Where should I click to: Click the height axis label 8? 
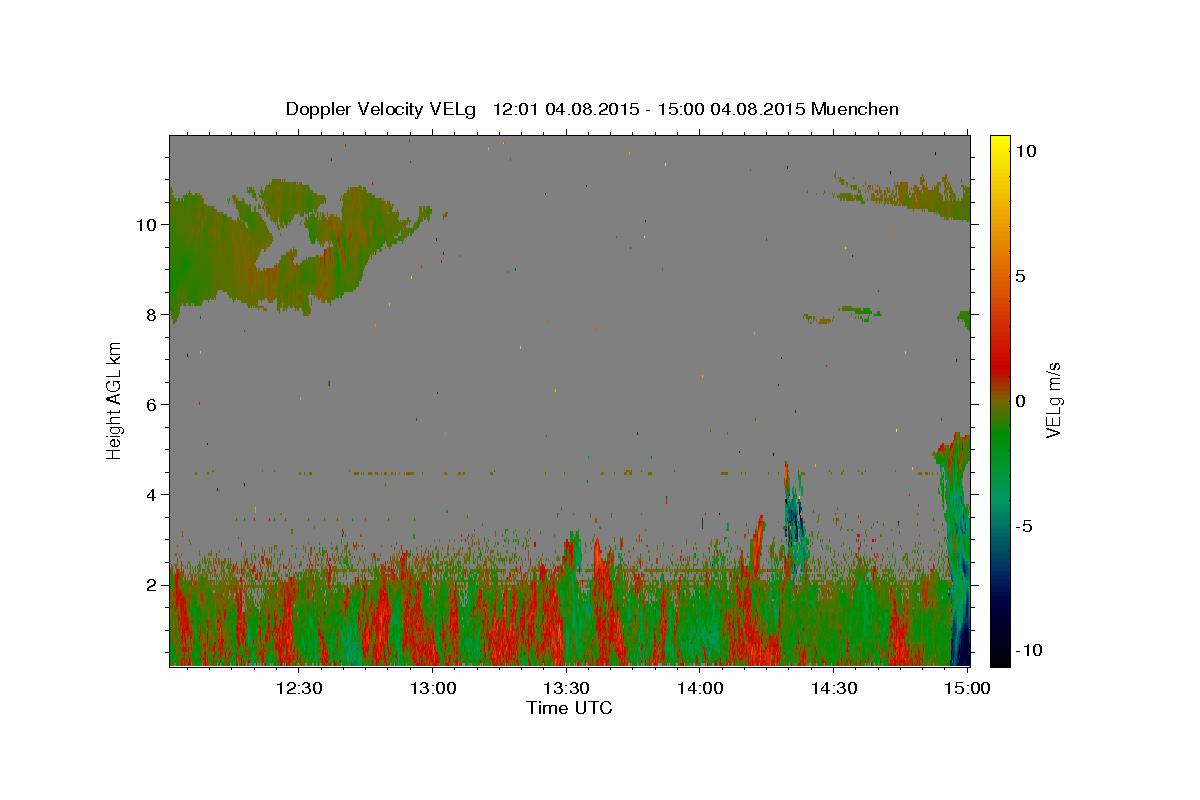pyautogui.click(x=150, y=315)
